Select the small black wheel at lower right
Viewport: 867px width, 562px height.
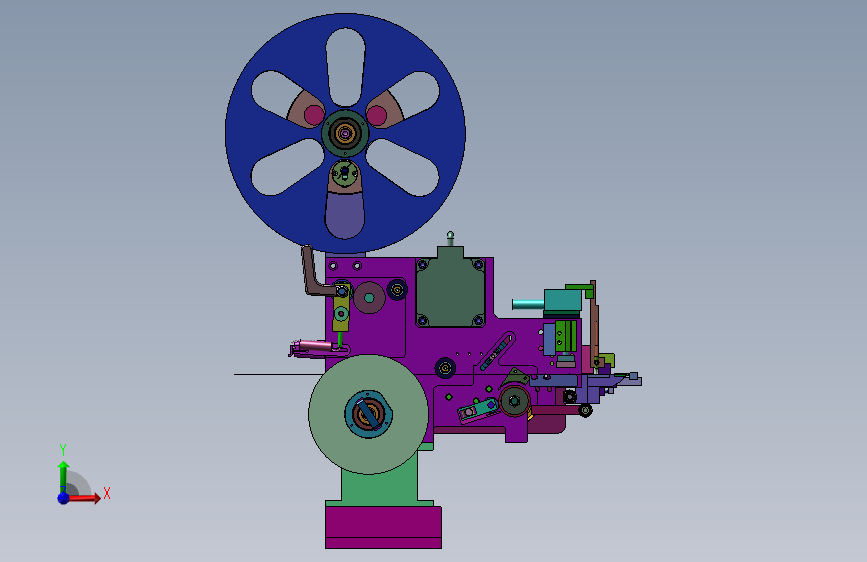click(x=585, y=410)
